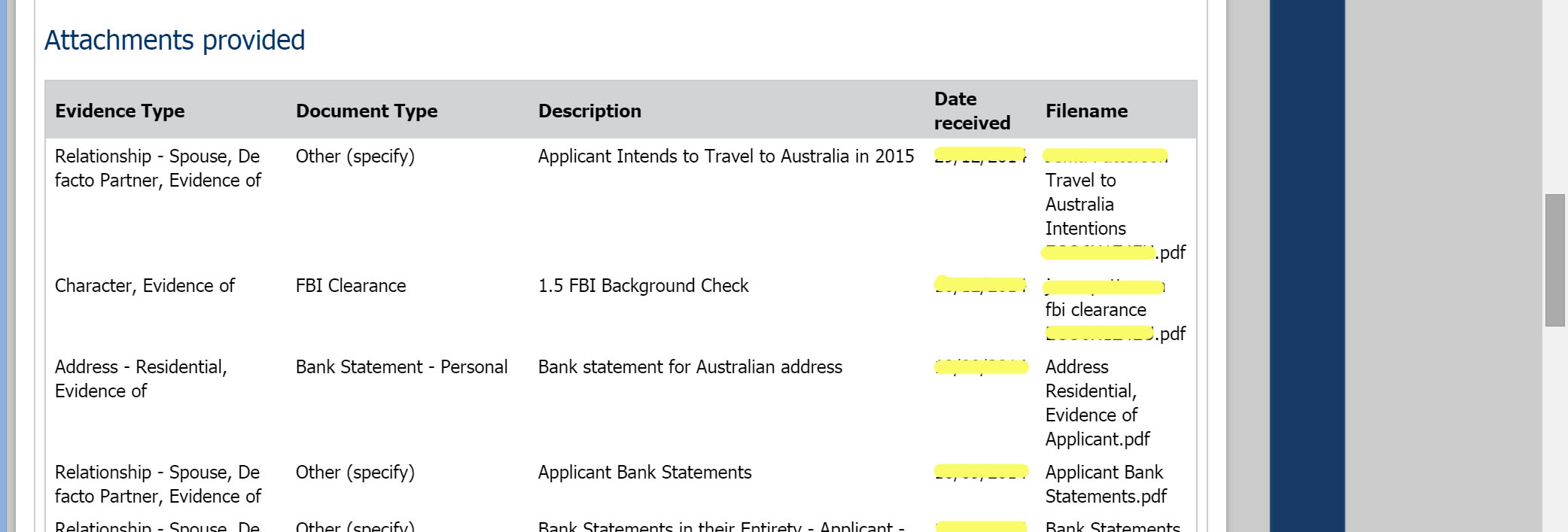1568x532 pixels.
Task: Click the Applicant Intends to Travel description
Action: (x=726, y=157)
